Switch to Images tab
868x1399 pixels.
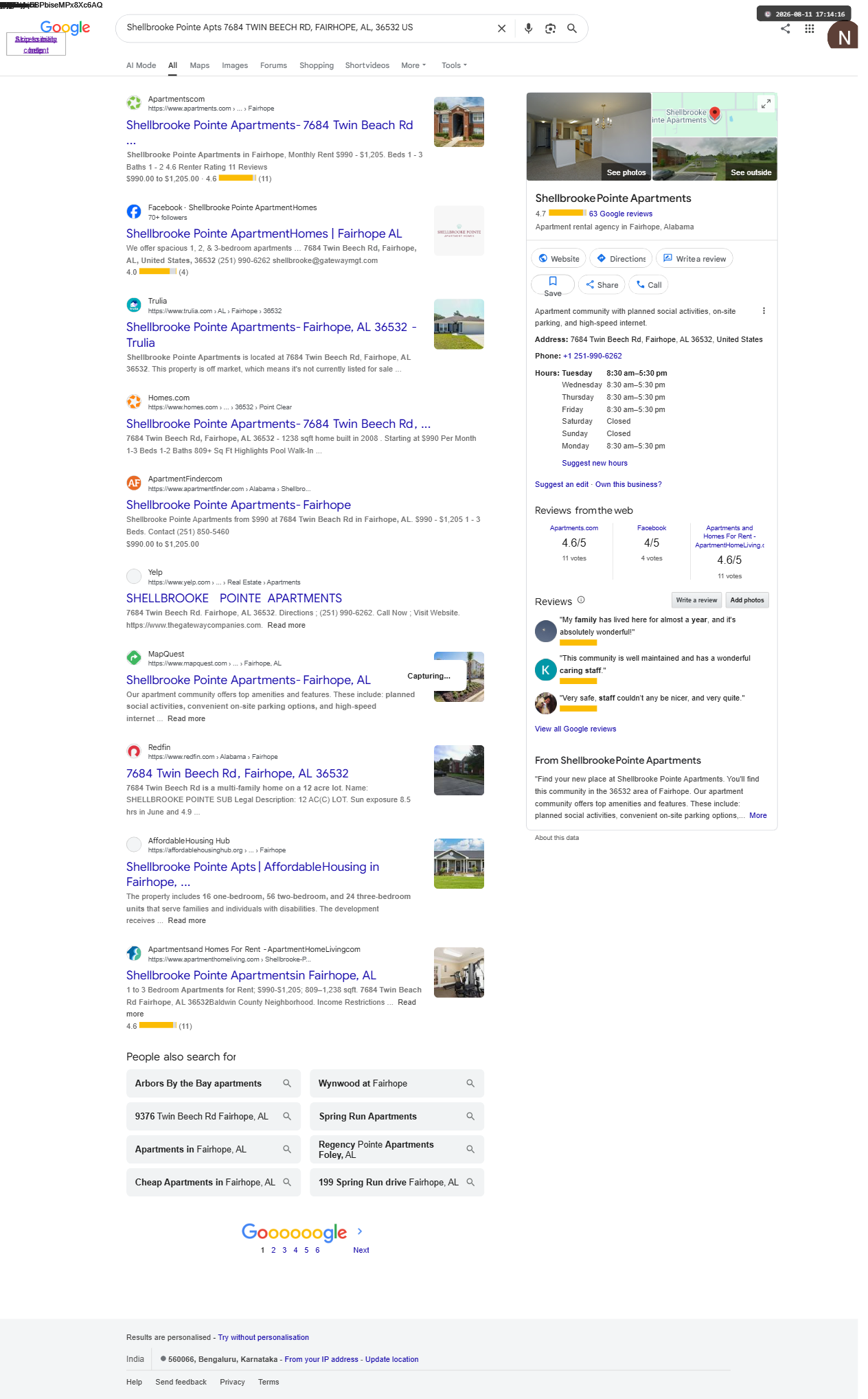pos(235,65)
